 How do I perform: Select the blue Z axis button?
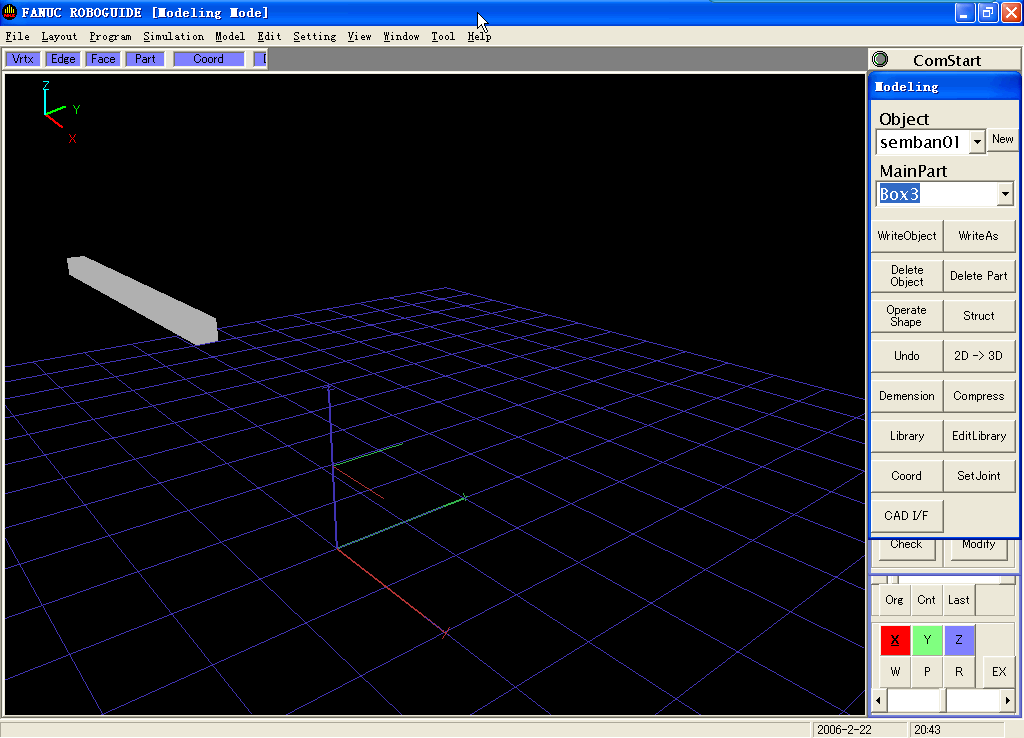tap(959, 640)
